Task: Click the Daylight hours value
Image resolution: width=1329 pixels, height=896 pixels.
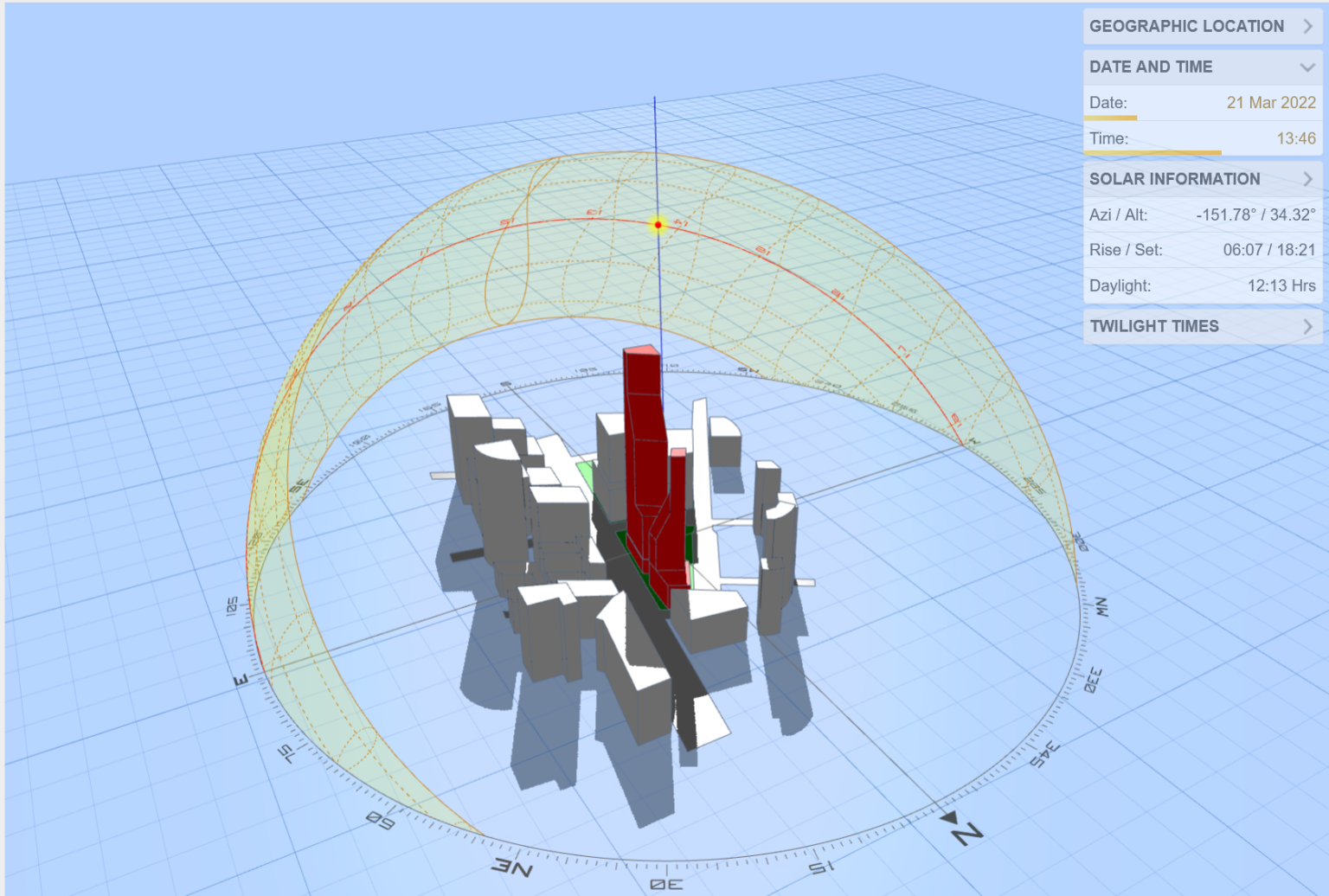Action: click(1273, 285)
